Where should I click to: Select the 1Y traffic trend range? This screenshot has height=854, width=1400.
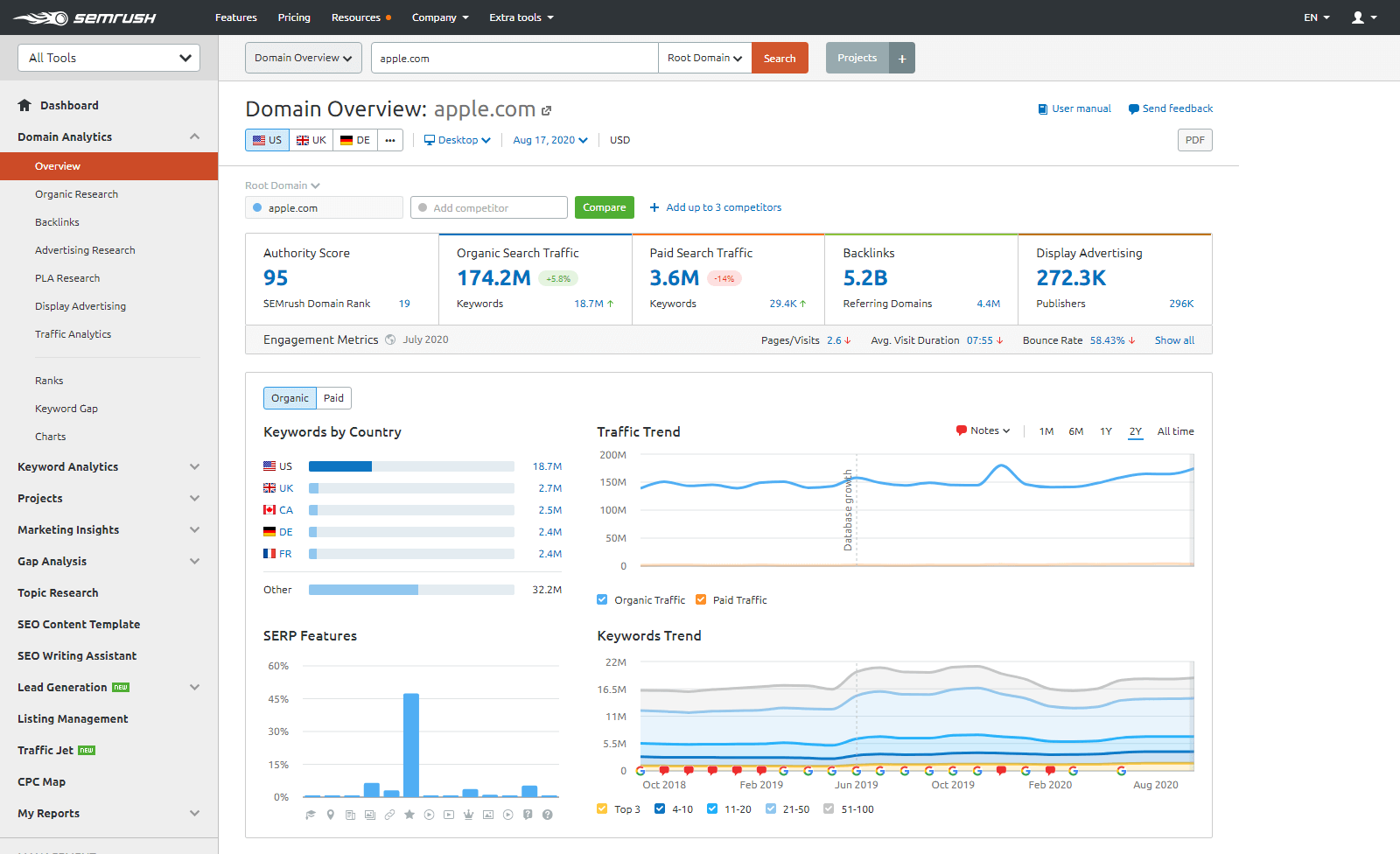coord(1106,431)
